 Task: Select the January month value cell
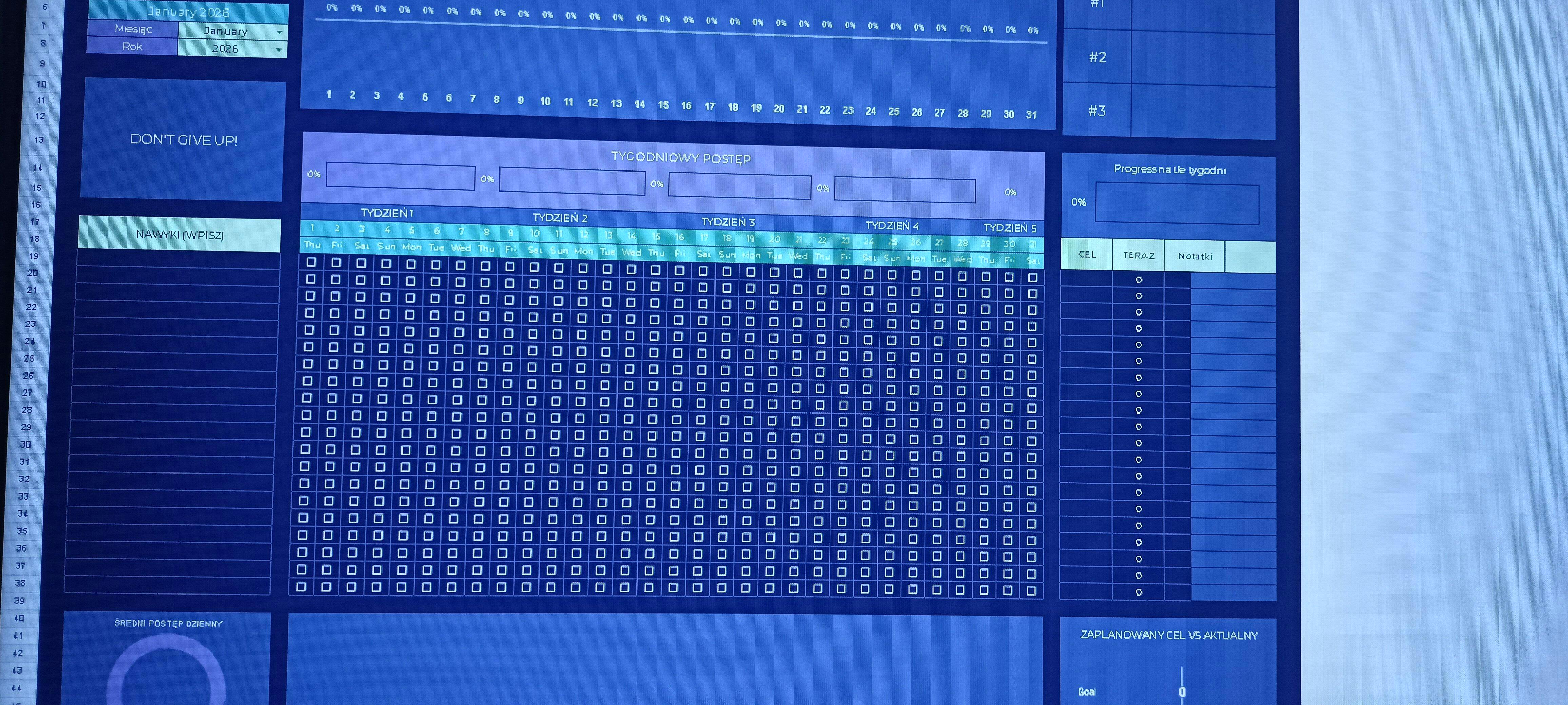pos(226,31)
